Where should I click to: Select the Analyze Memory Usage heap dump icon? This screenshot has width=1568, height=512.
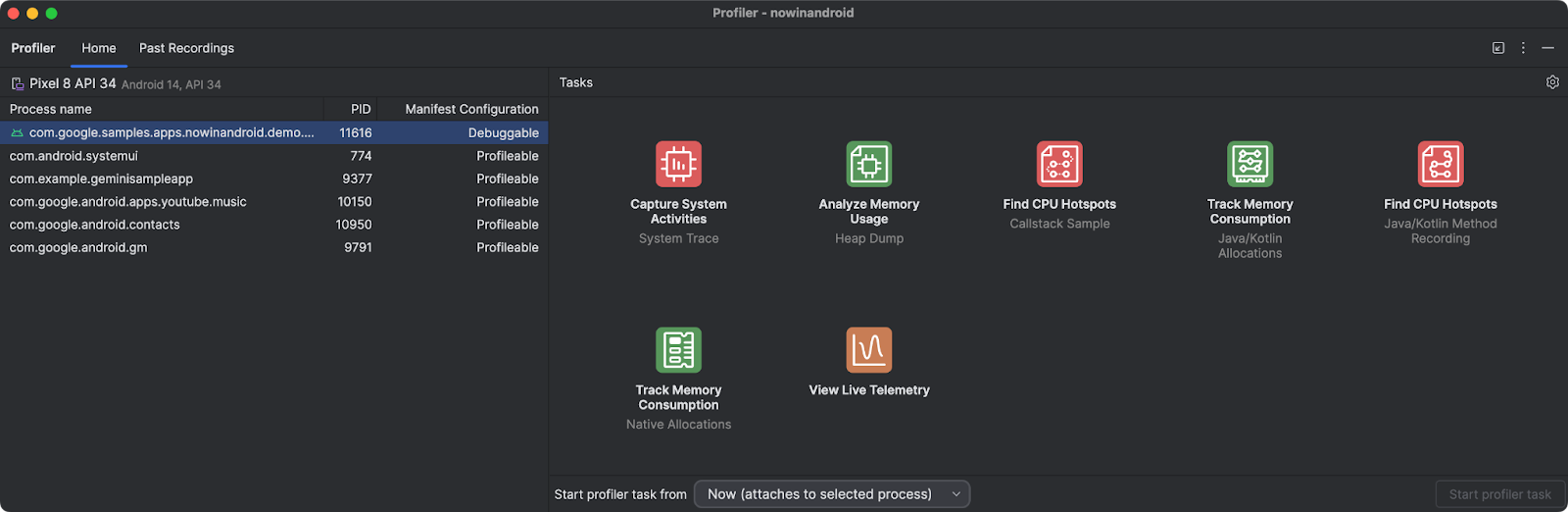pyautogui.click(x=868, y=165)
